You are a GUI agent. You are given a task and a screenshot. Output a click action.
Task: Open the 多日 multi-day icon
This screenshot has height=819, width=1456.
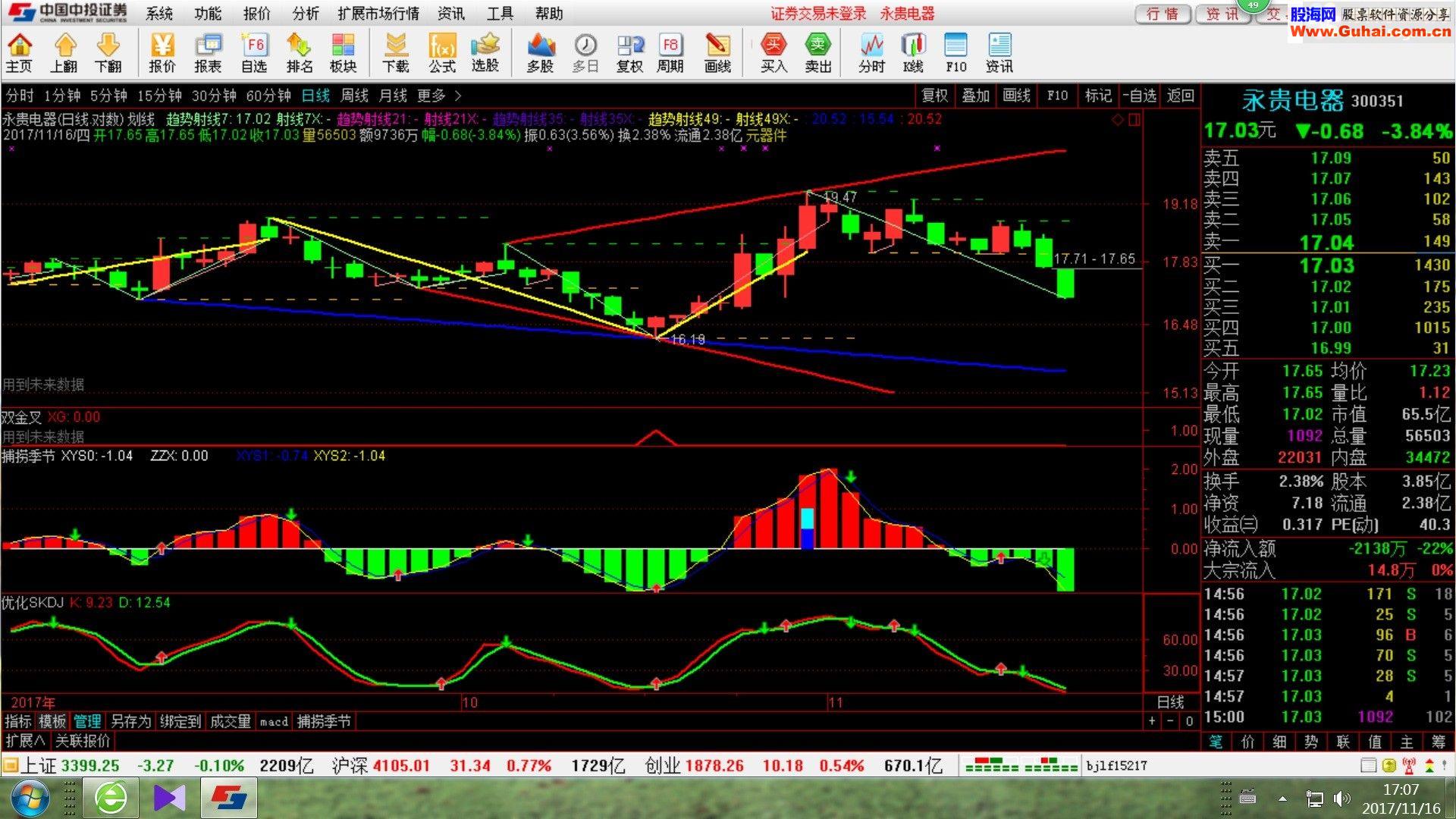click(585, 53)
